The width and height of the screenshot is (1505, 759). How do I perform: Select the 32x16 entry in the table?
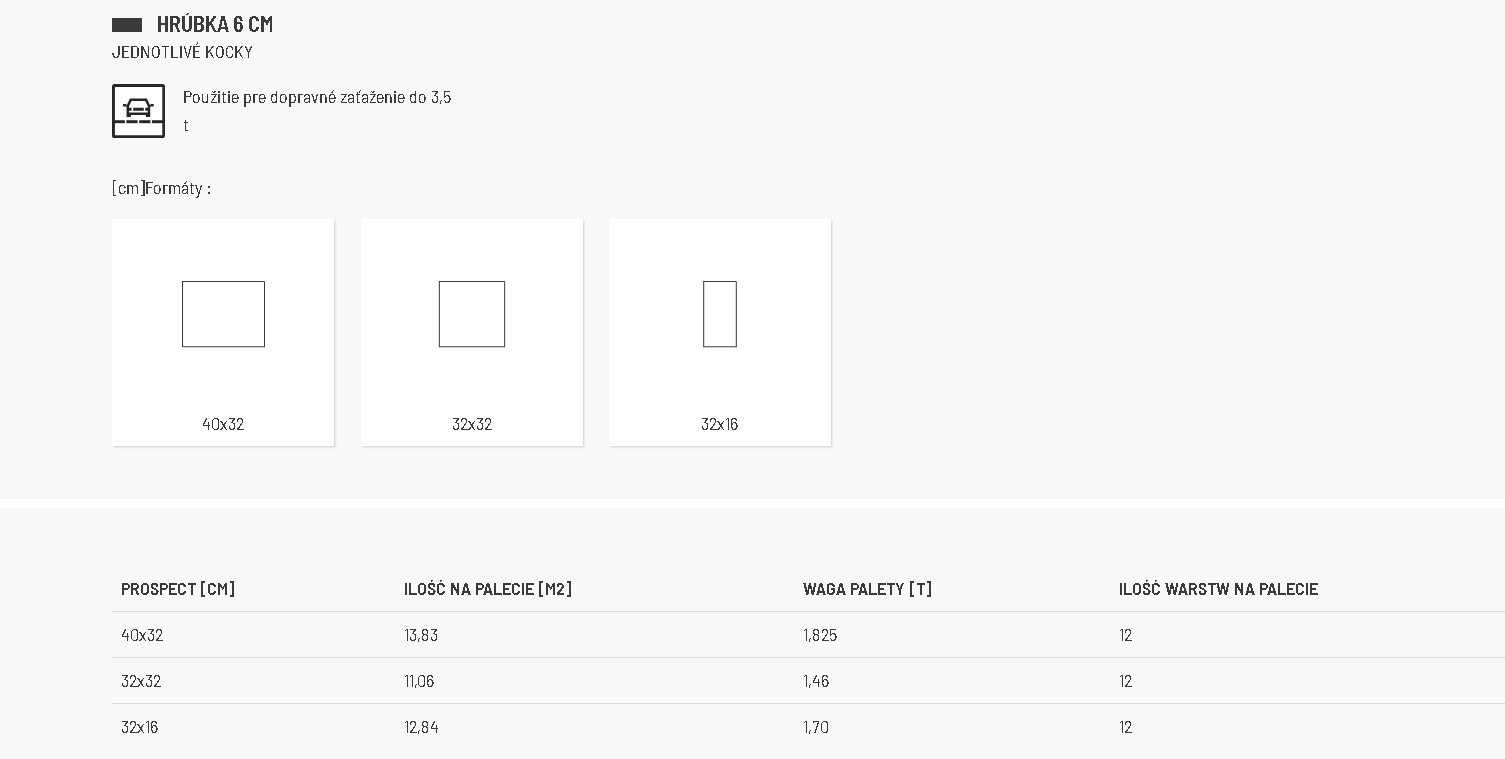click(140, 727)
